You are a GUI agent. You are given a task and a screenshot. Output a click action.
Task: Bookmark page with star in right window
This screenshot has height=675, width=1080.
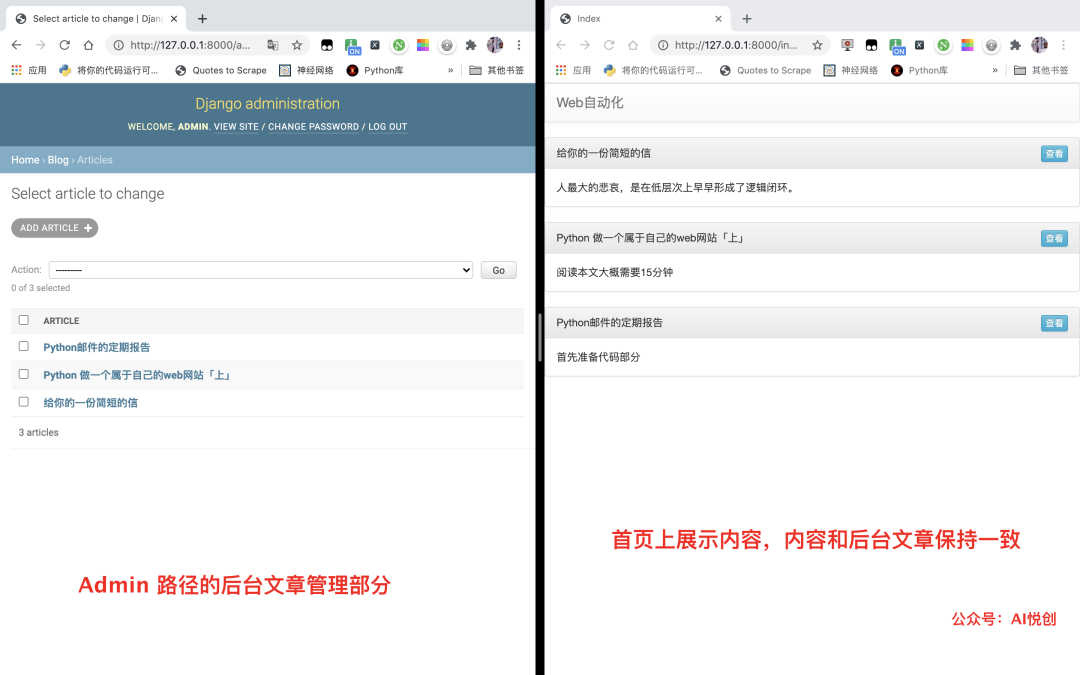pyautogui.click(x=817, y=45)
